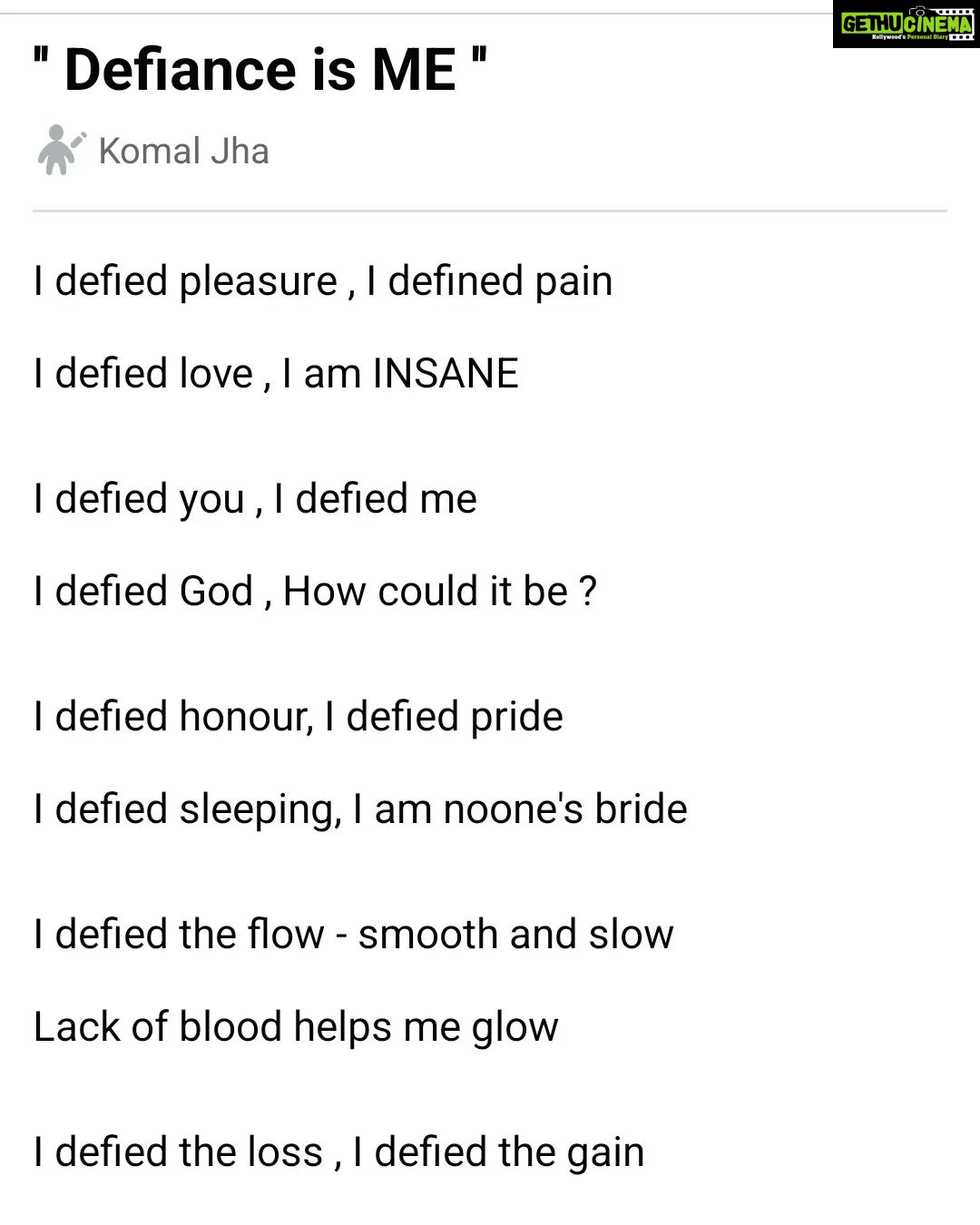The image size is (980, 1225).
Task: Click the horizontal divider below the author
Action: (x=490, y=211)
